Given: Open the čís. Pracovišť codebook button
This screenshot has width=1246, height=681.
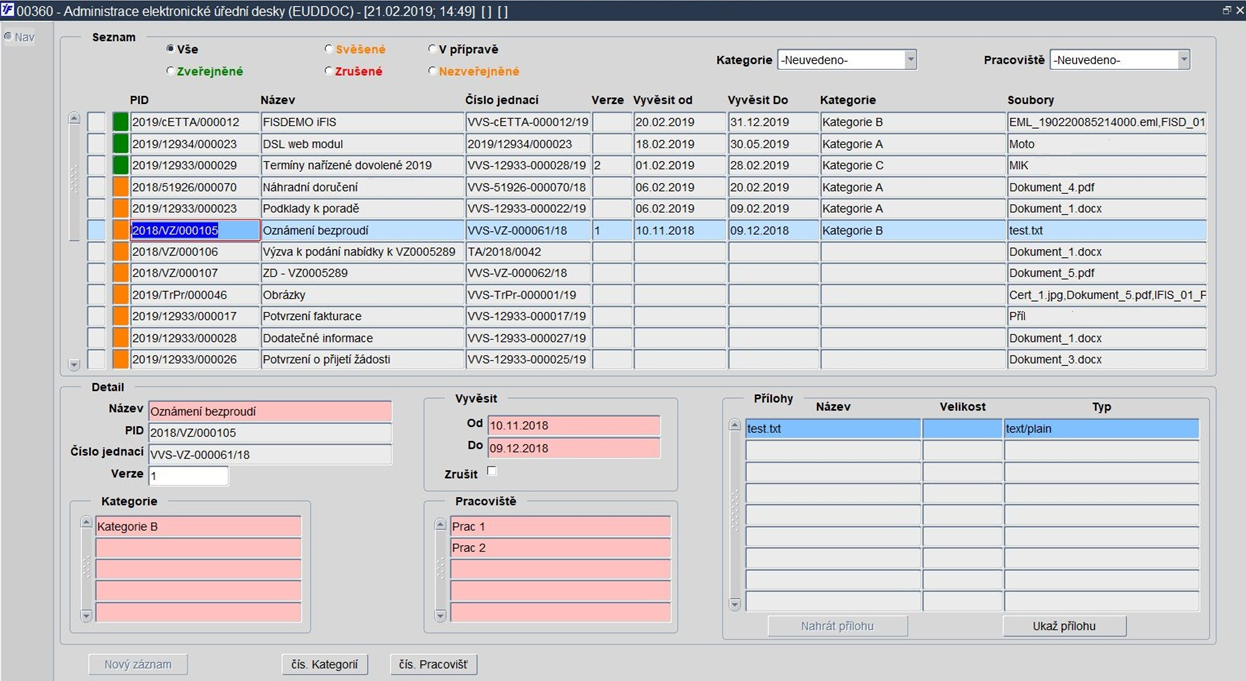Looking at the screenshot, I should tap(433, 665).
